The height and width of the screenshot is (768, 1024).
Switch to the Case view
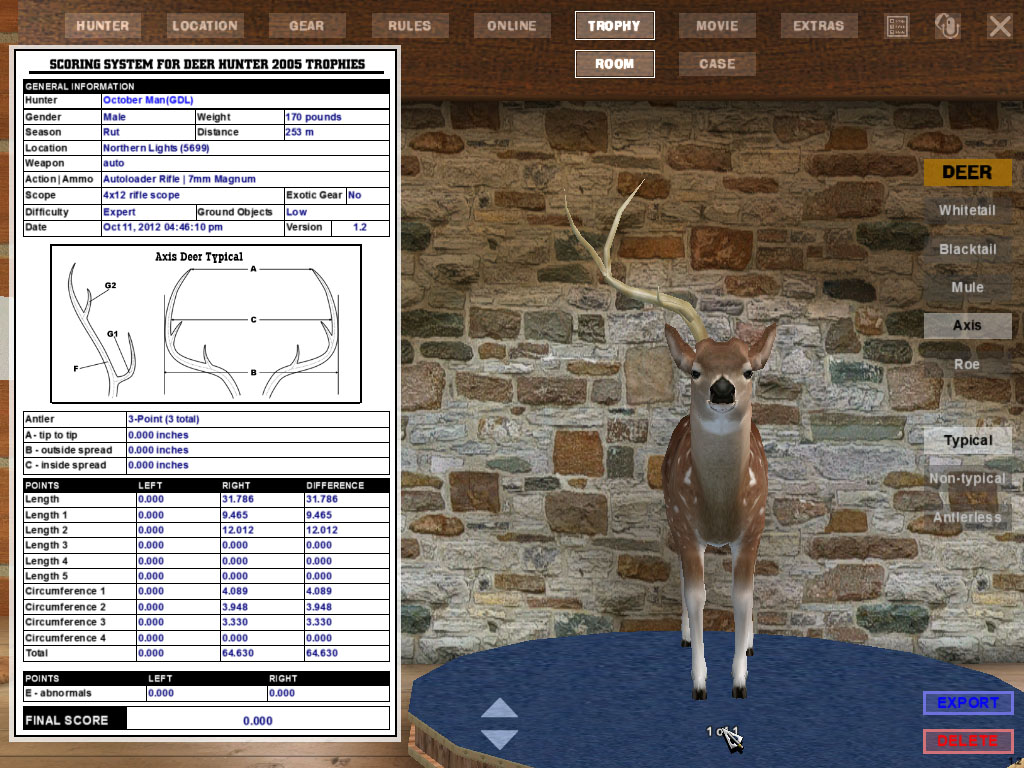[717, 64]
